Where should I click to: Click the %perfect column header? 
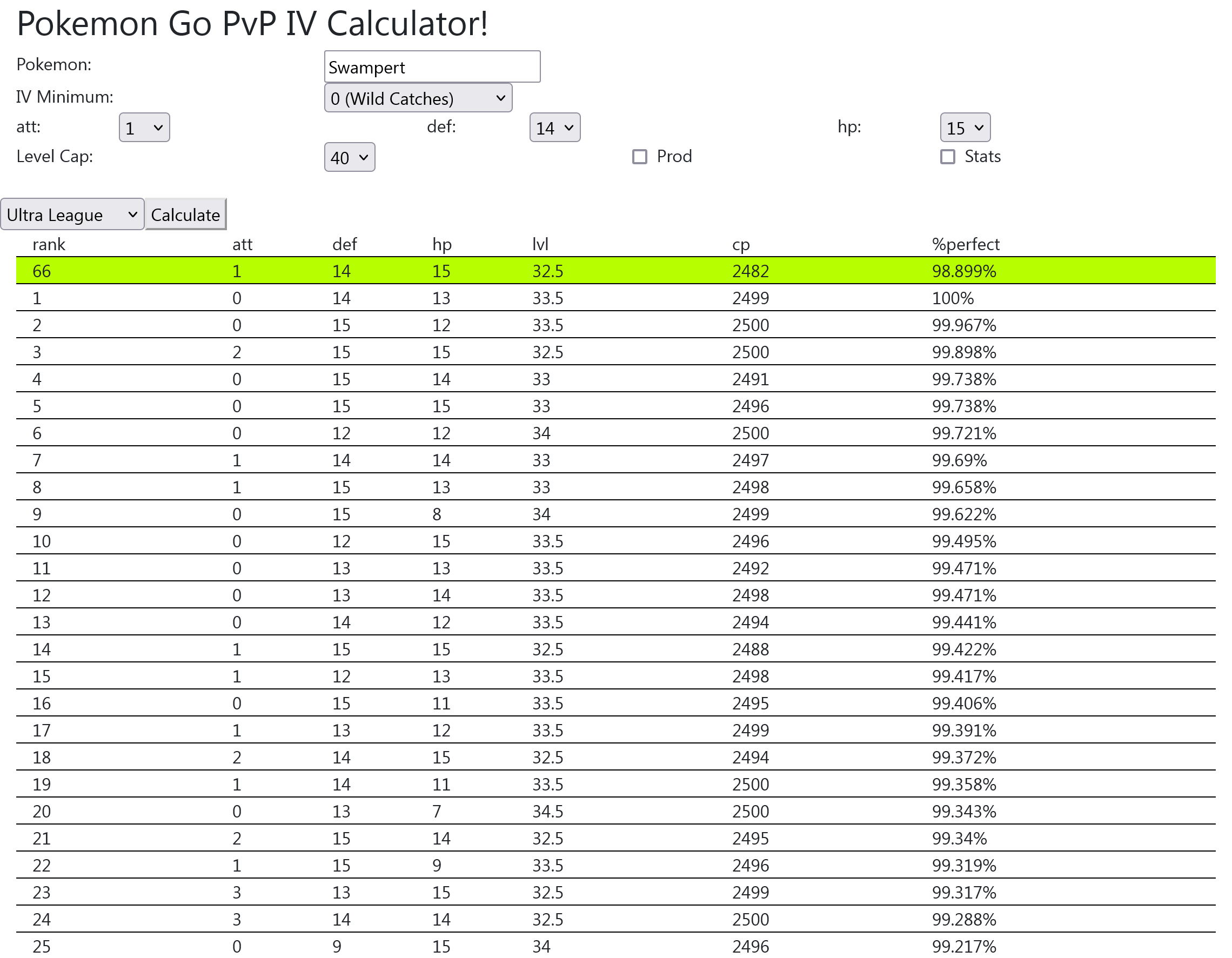(x=965, y=244)
